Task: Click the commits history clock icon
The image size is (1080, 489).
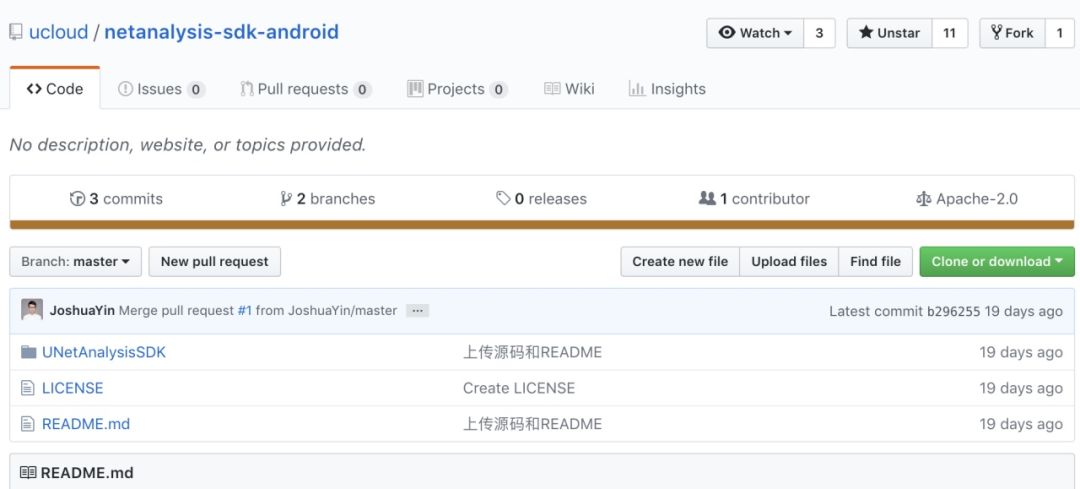Action: click(x=77, y=199)
